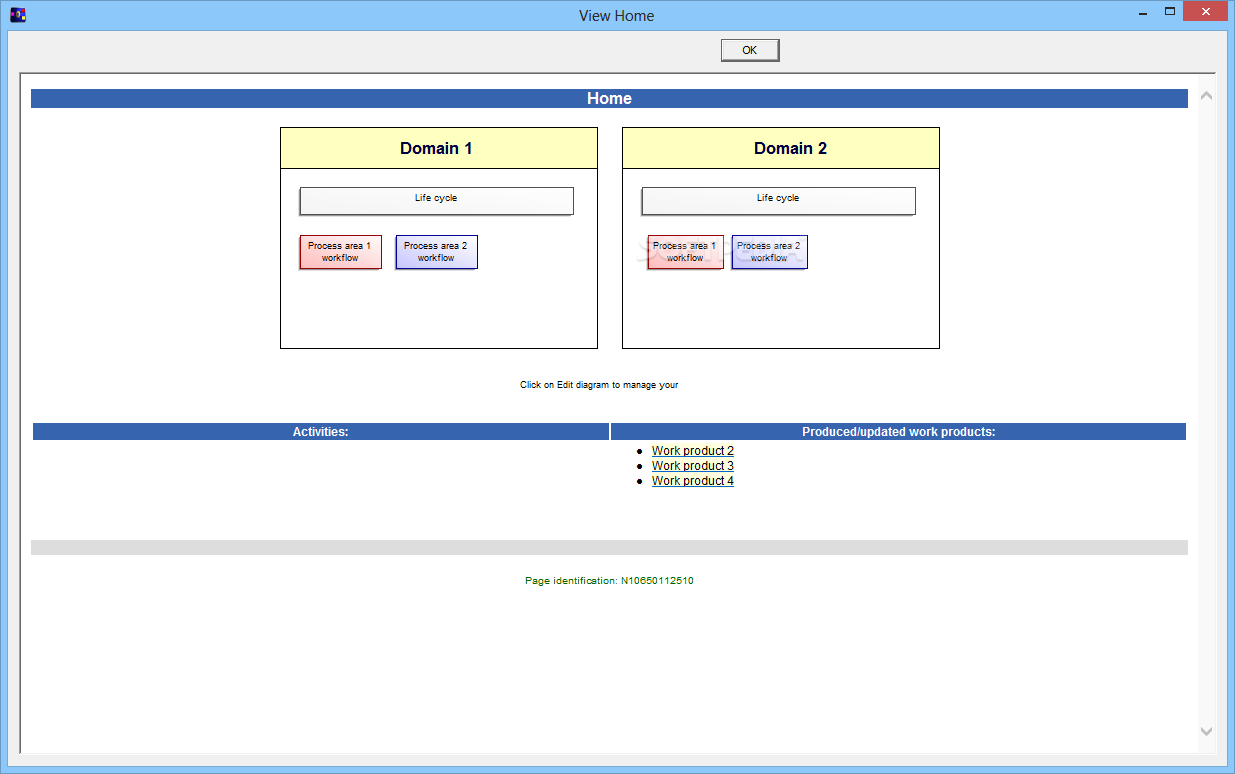Open Process area 2 workflow in Domain 1

436,252
